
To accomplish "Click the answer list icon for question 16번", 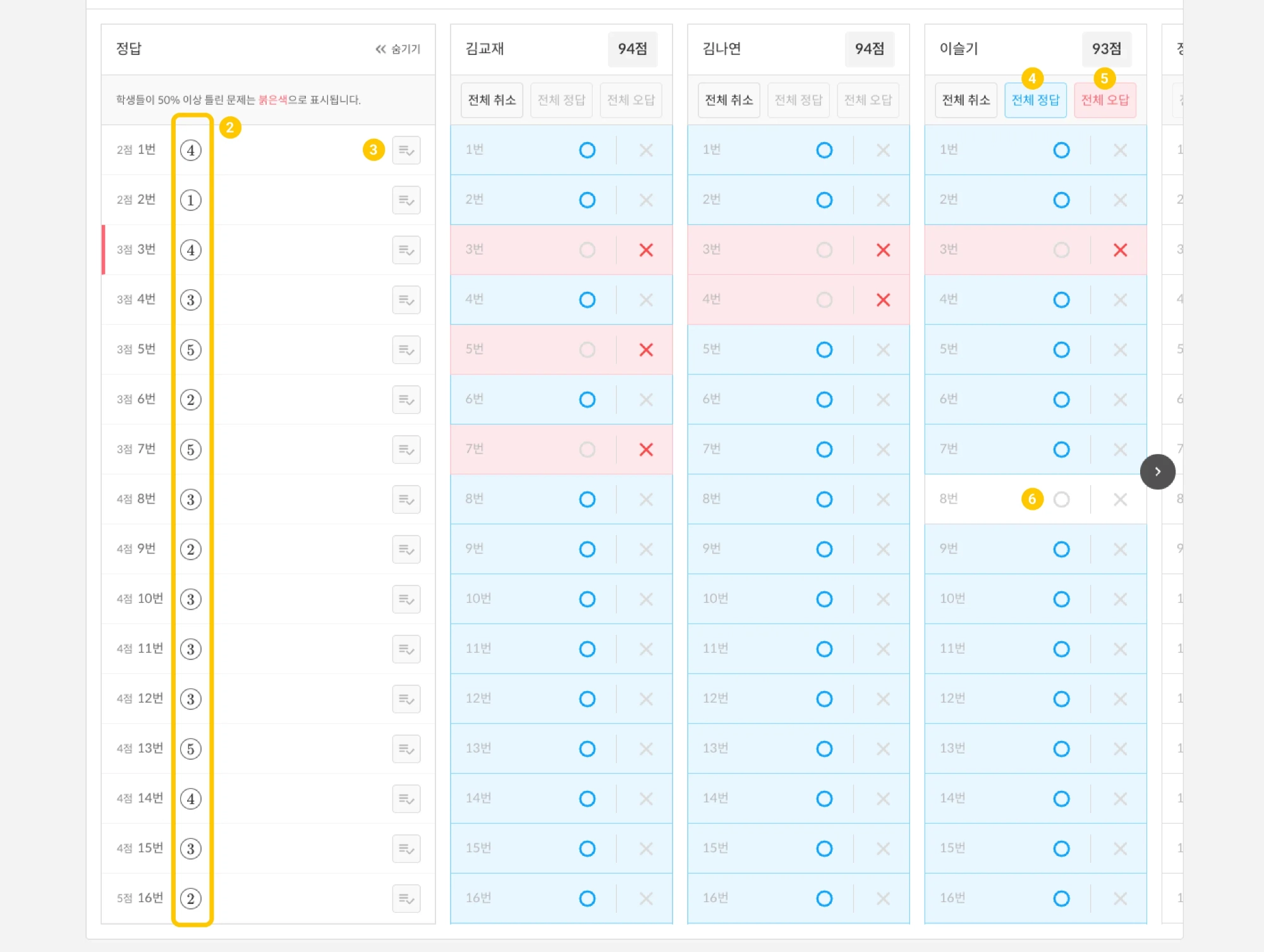I will pyautogui.click(x=406, y=898).
